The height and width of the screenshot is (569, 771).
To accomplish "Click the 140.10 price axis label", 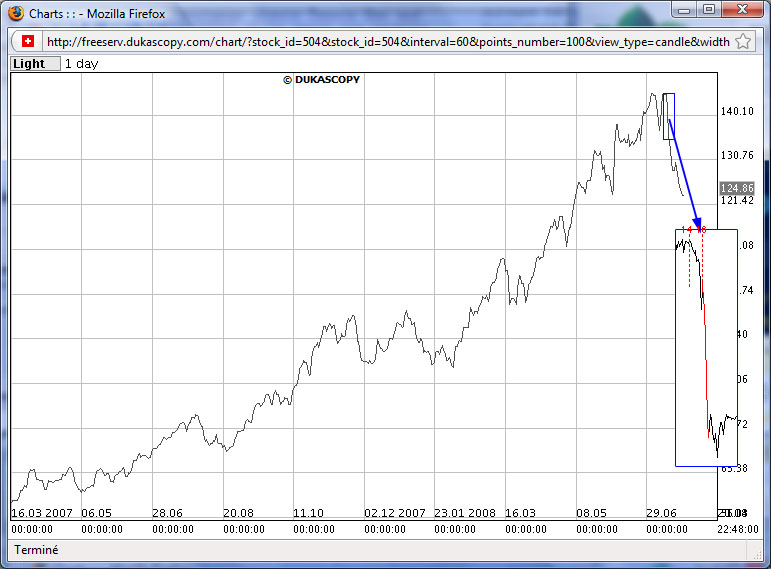I will coord(736,112).
